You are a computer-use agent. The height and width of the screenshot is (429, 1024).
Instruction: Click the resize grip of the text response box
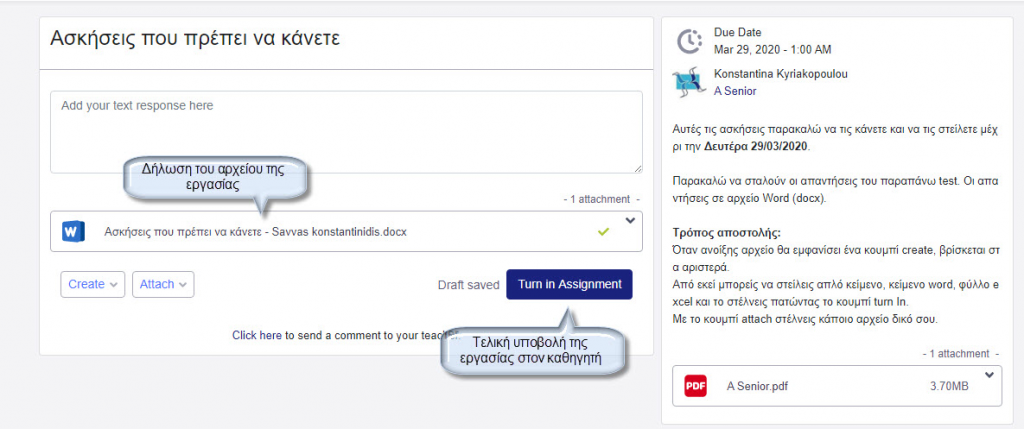[x=637, y=168]
